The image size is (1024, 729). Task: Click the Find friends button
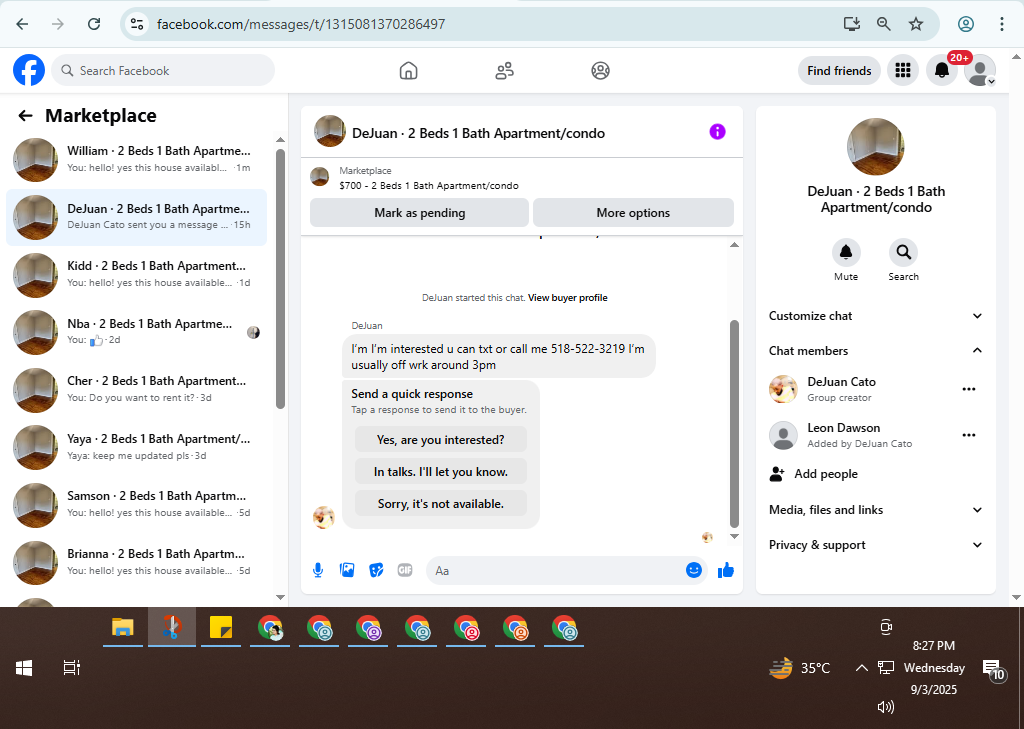839,71
